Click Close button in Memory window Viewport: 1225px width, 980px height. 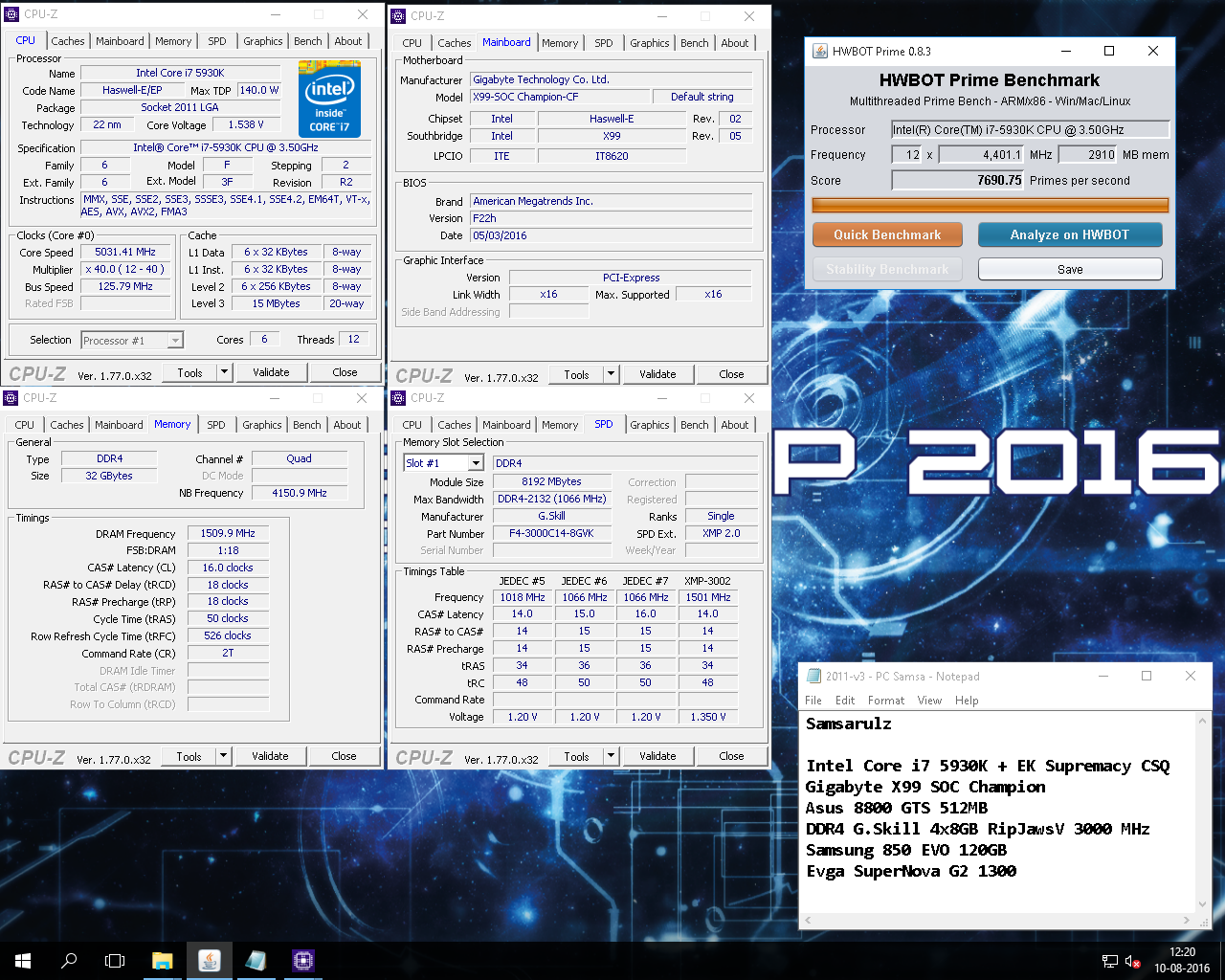click(344, 756)
